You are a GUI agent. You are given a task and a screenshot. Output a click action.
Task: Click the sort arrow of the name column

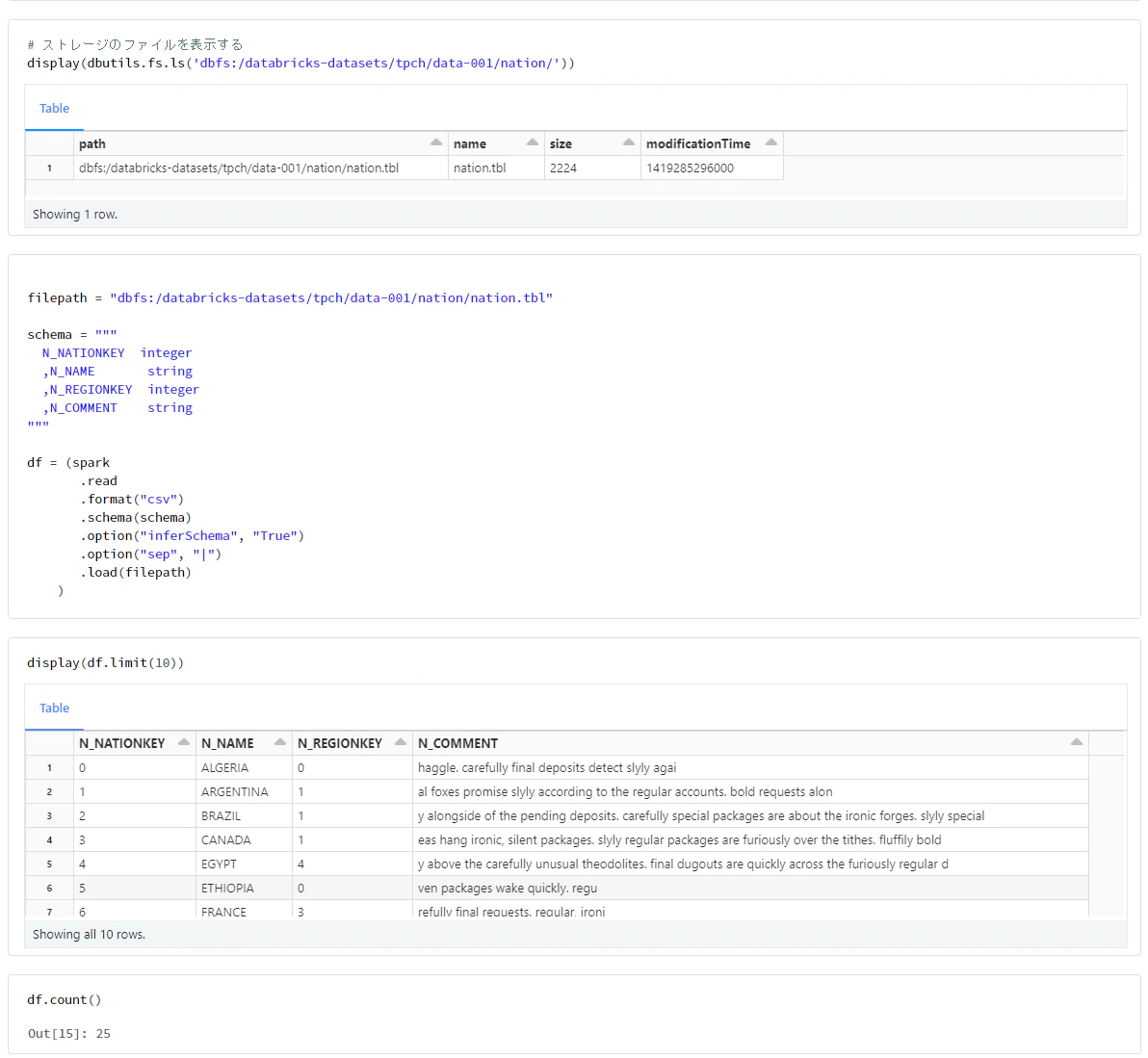coord(533,142)
